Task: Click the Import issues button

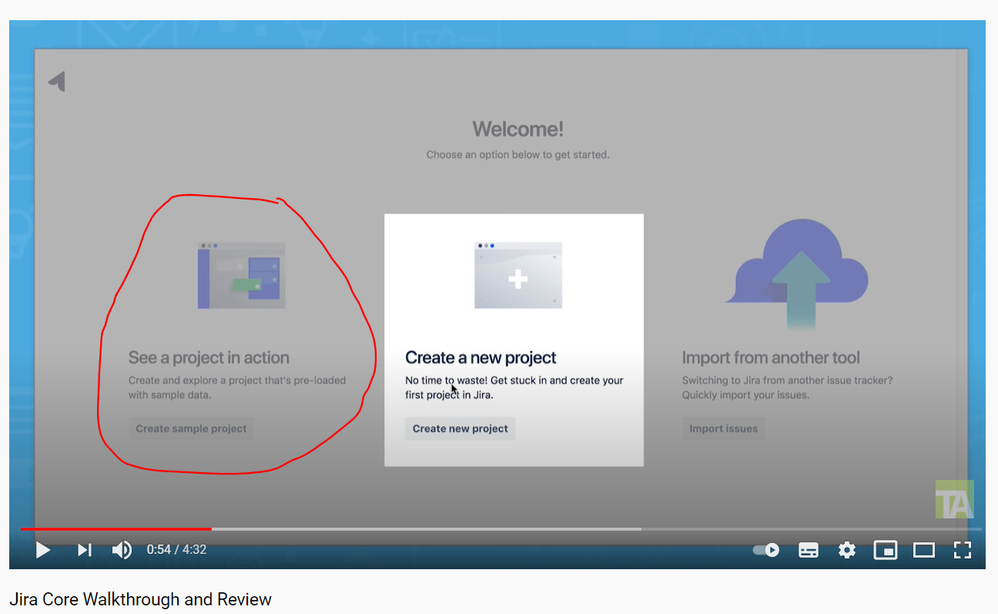Action: pyautogui.click(x=723, y=429)
